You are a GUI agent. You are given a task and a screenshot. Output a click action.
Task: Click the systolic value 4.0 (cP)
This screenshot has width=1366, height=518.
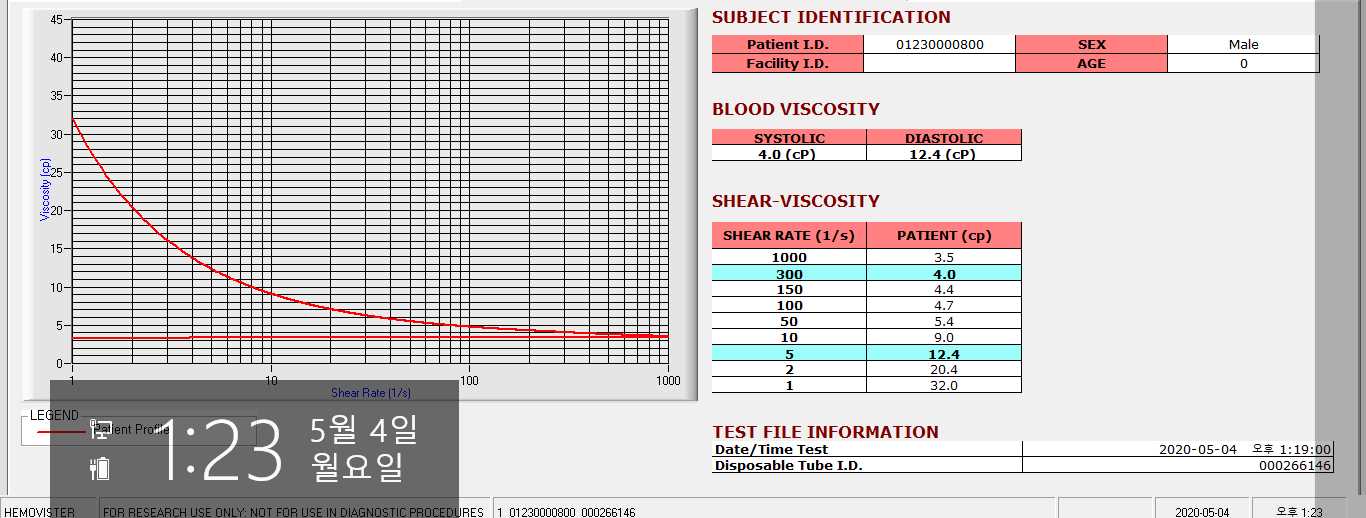coord(789,154)
